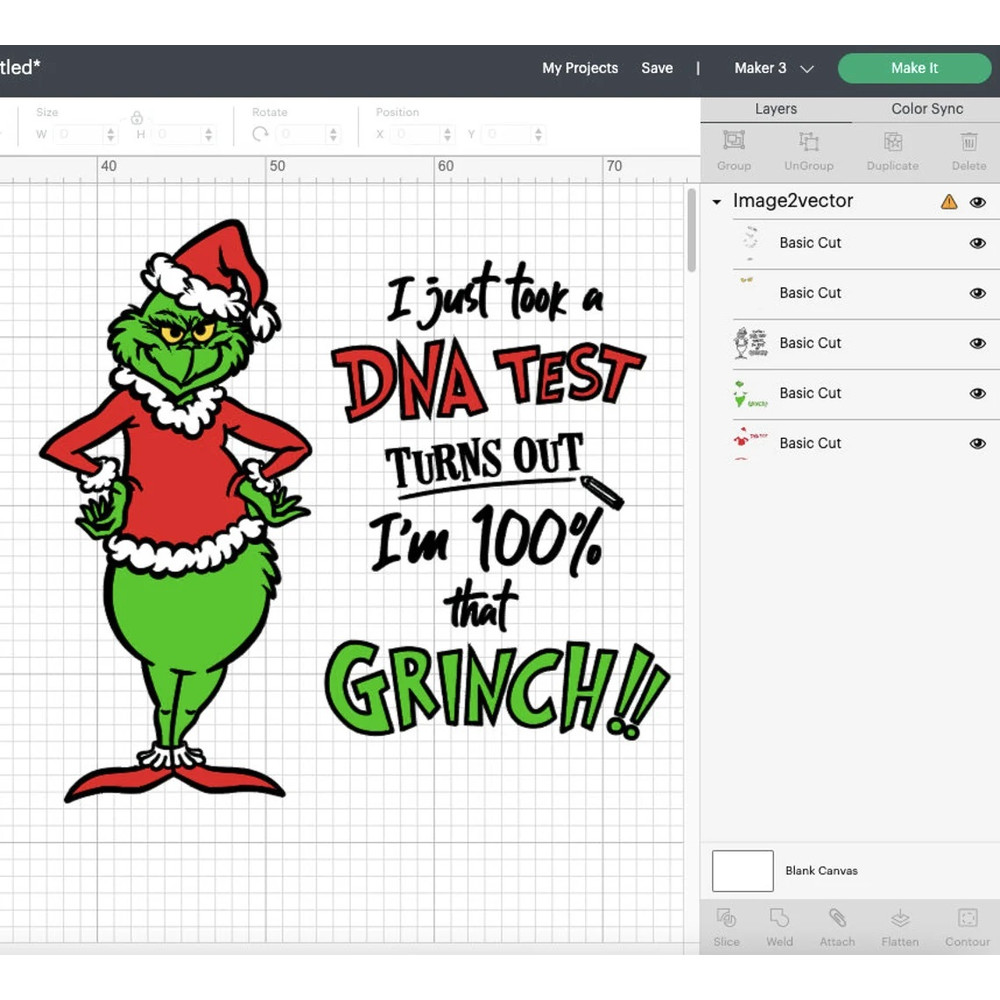The height and width of the screenshot is (1000, 1000).
Task: Toggle visibility of the green Grinch text layer
Action: 977,393
